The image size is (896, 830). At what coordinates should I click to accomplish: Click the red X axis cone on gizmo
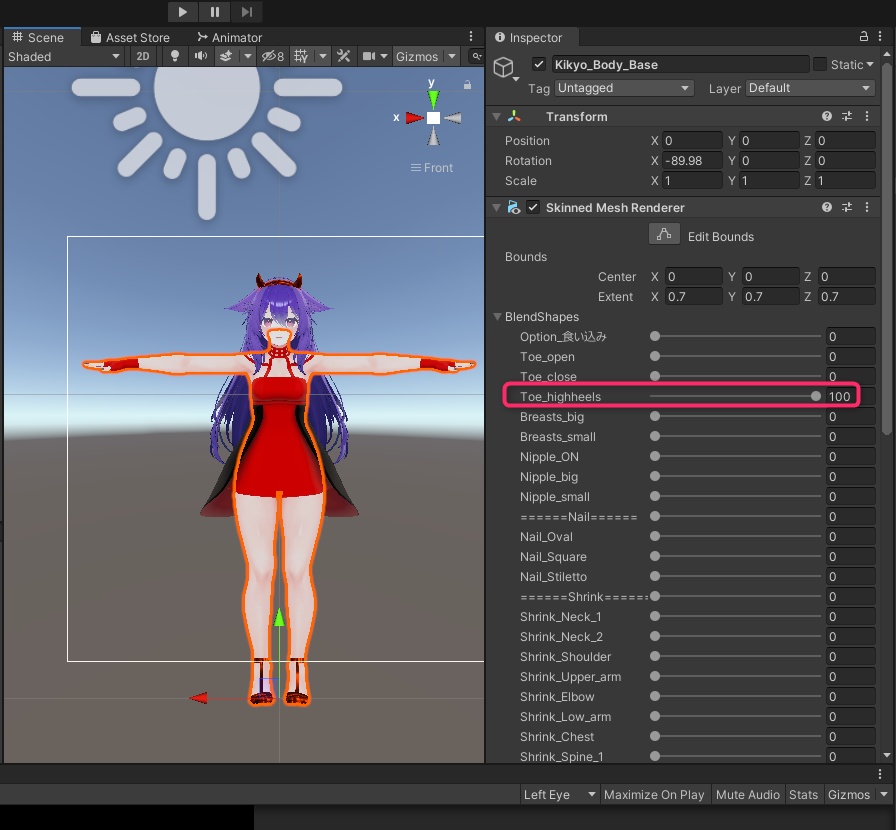click(x=415, y=118)
